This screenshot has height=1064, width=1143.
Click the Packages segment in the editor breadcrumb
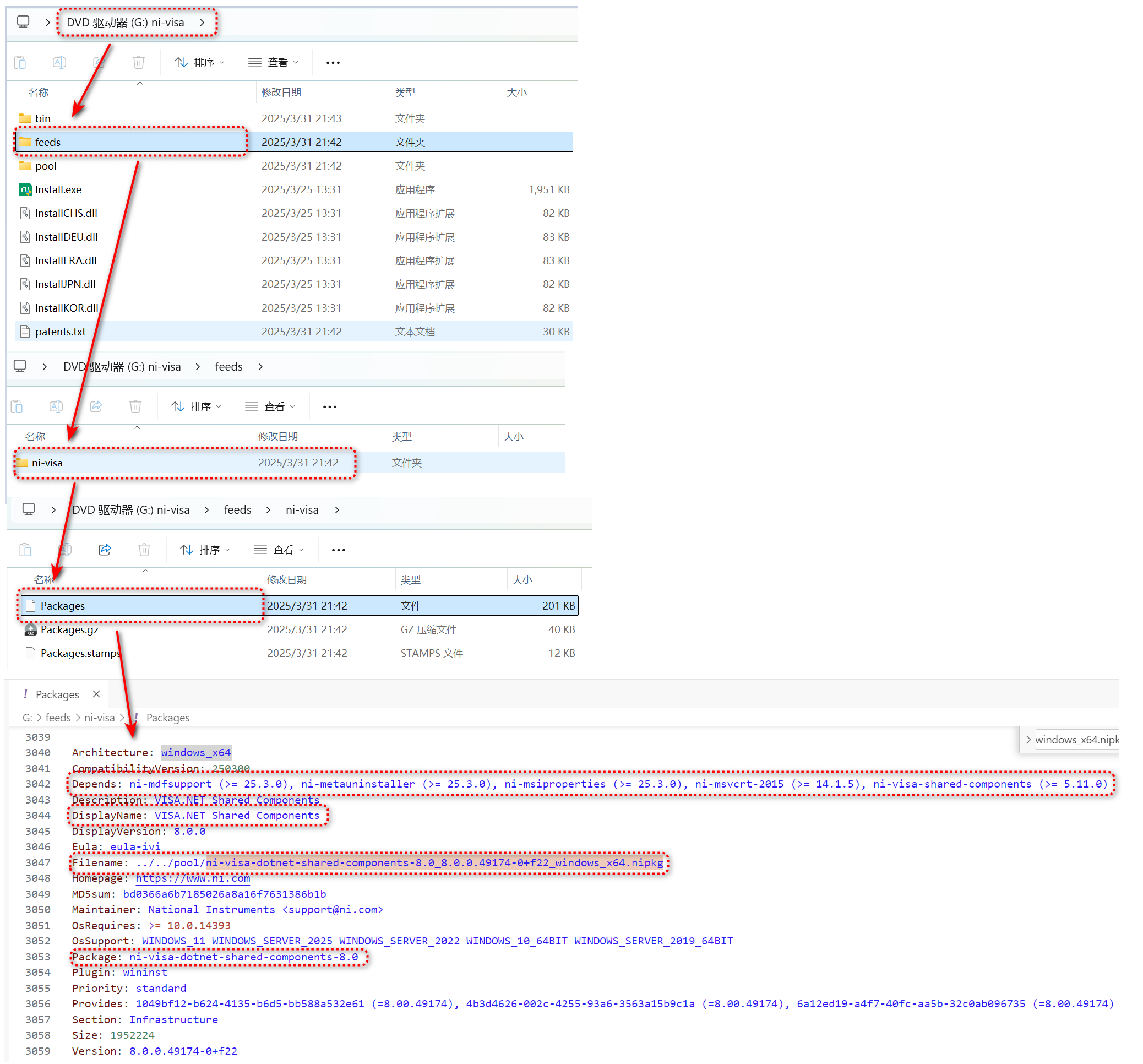coord(168,718)
